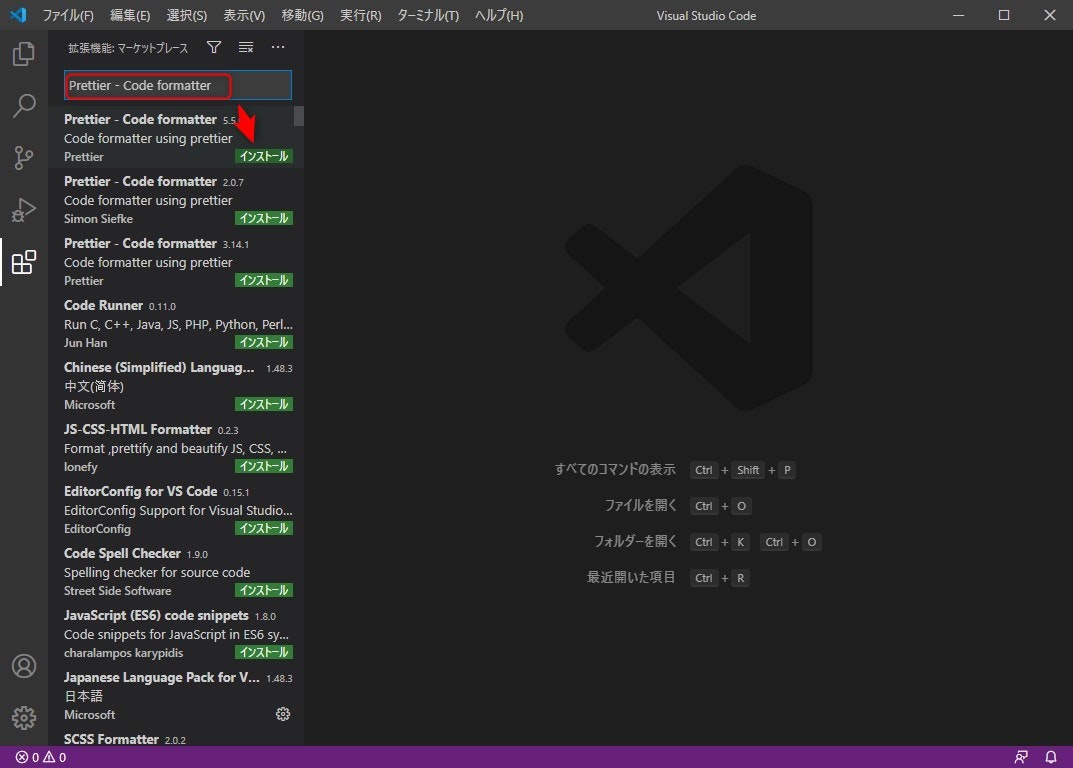
Task: Select JS-CSS-HTML Formatter list entry
Action: tap(176, 447)
